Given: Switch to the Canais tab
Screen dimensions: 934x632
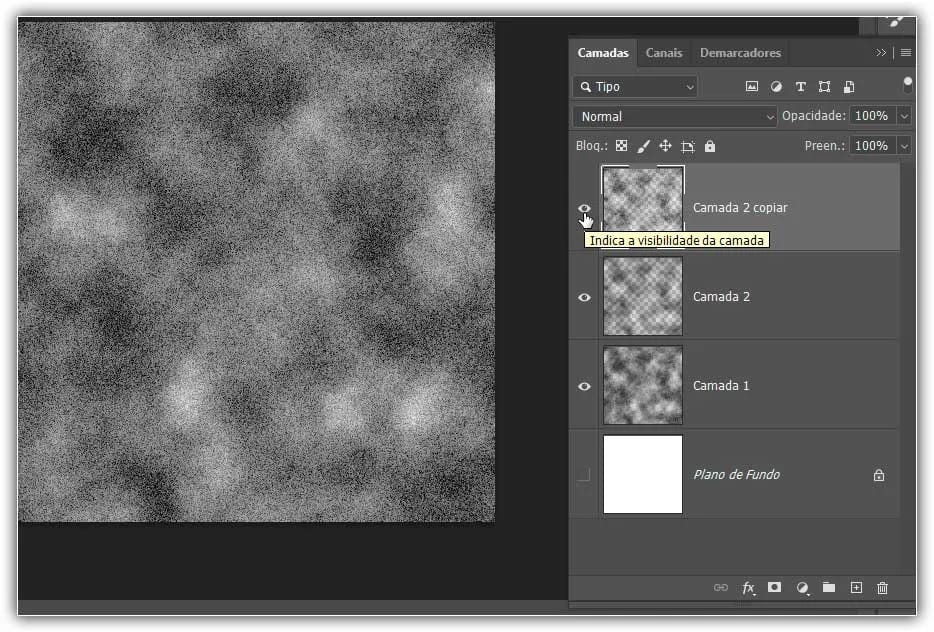Looking at the screenshot, I should (x=664, y=53).
